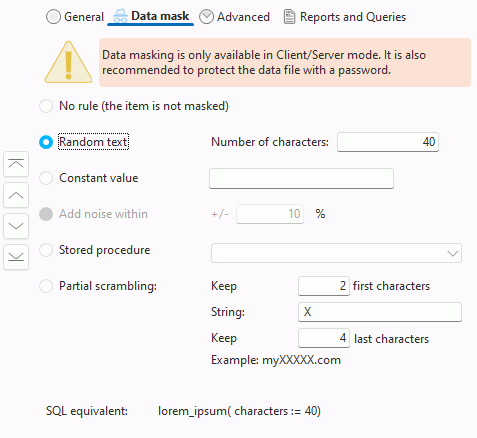Click the move-to-top arrow icon
This screenshot has height=438, width=477.
tap(16, 164)
